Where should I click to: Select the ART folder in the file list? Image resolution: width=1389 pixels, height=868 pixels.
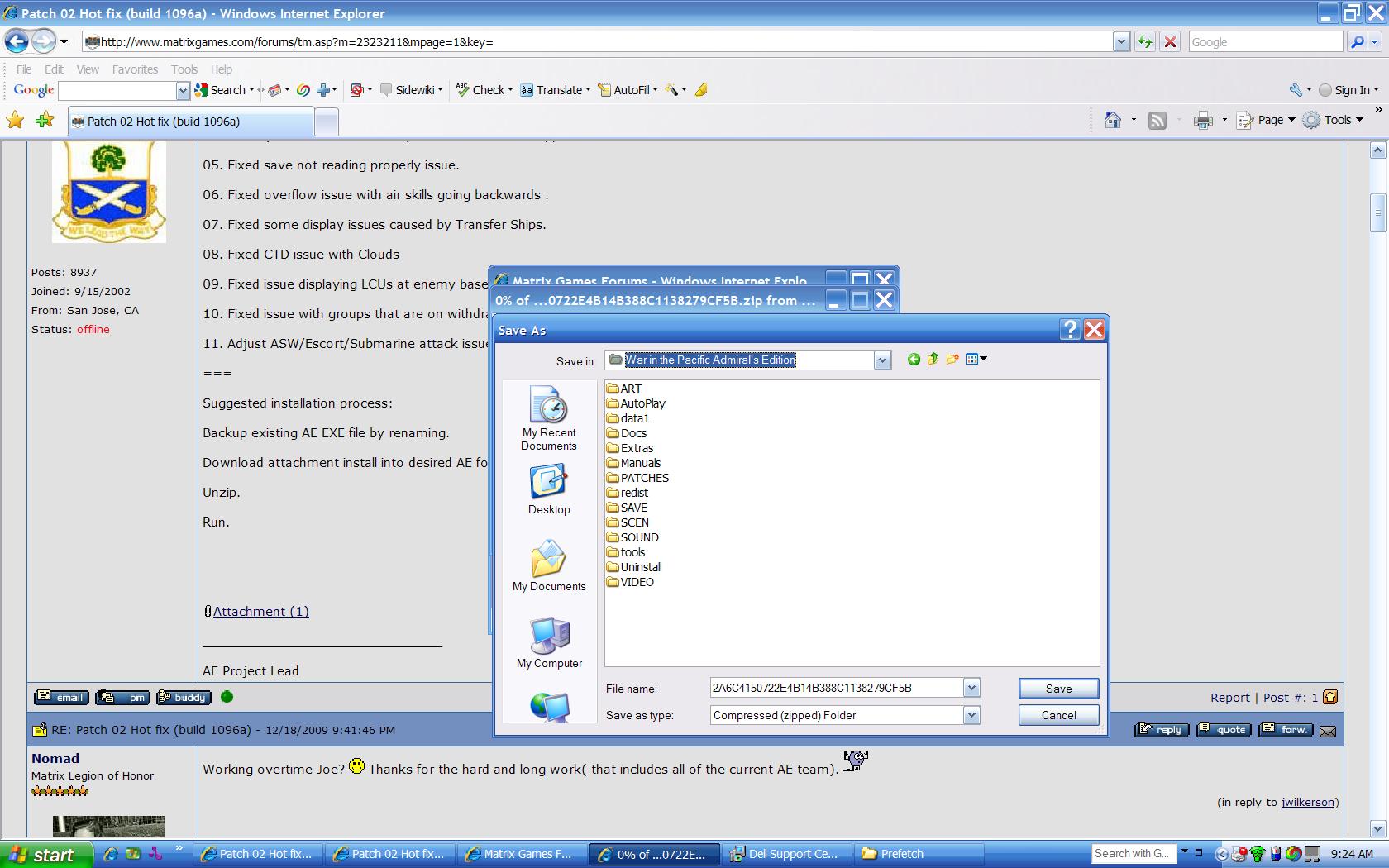coord(624,389)
